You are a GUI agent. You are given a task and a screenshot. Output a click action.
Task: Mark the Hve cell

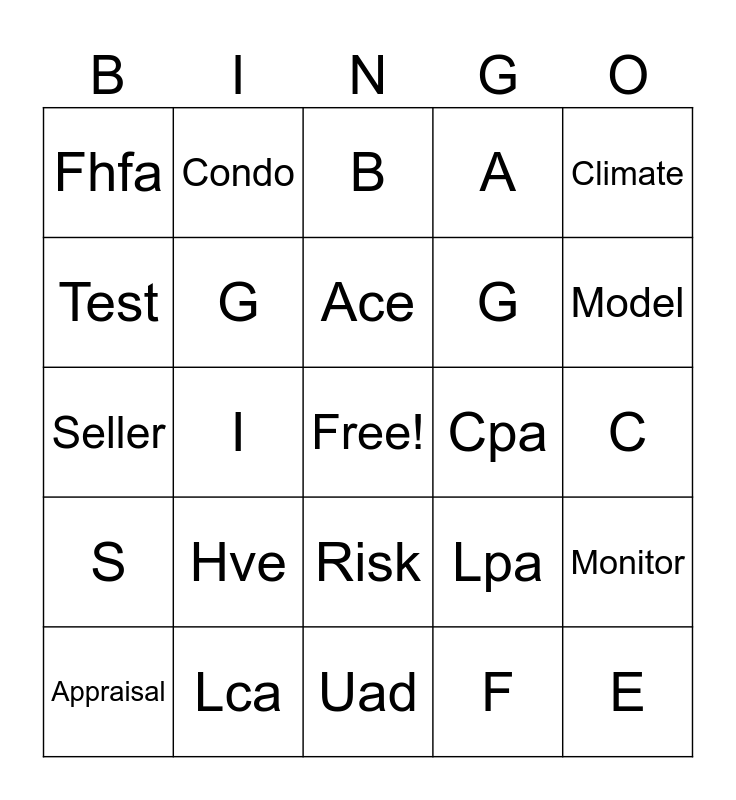pyautogui.click(x=238, y=562)
